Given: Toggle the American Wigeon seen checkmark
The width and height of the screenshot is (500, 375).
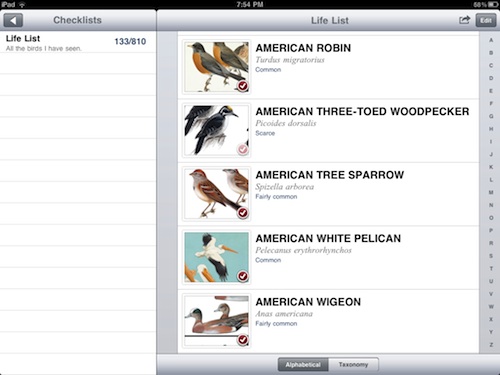Looking at the screenshot, I should (x=243, y=340).
